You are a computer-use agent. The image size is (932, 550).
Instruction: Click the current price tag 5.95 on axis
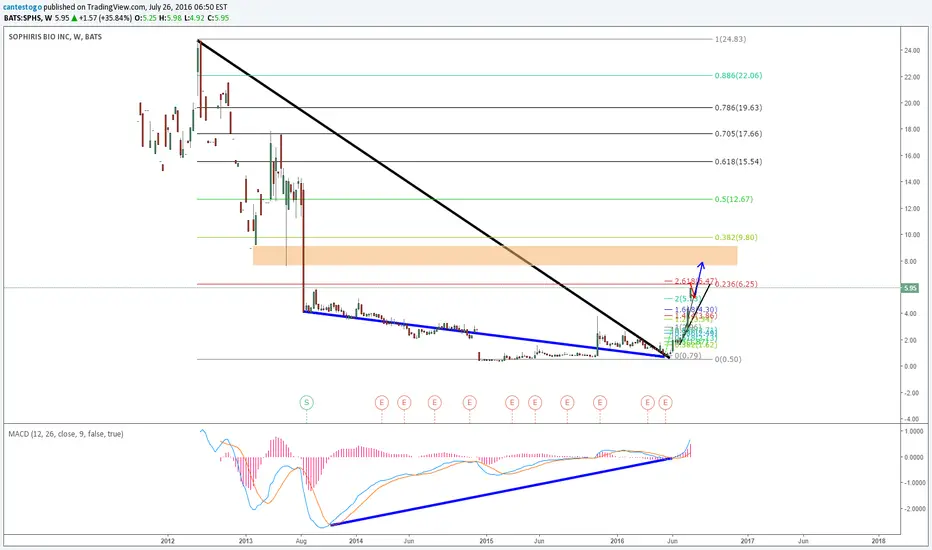910,288
